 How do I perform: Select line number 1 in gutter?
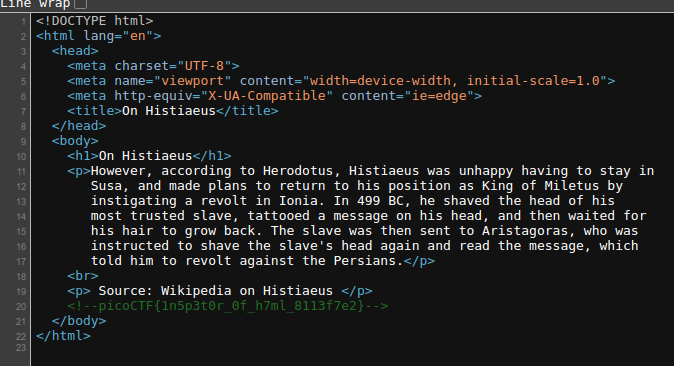click(x=23, y=22)
